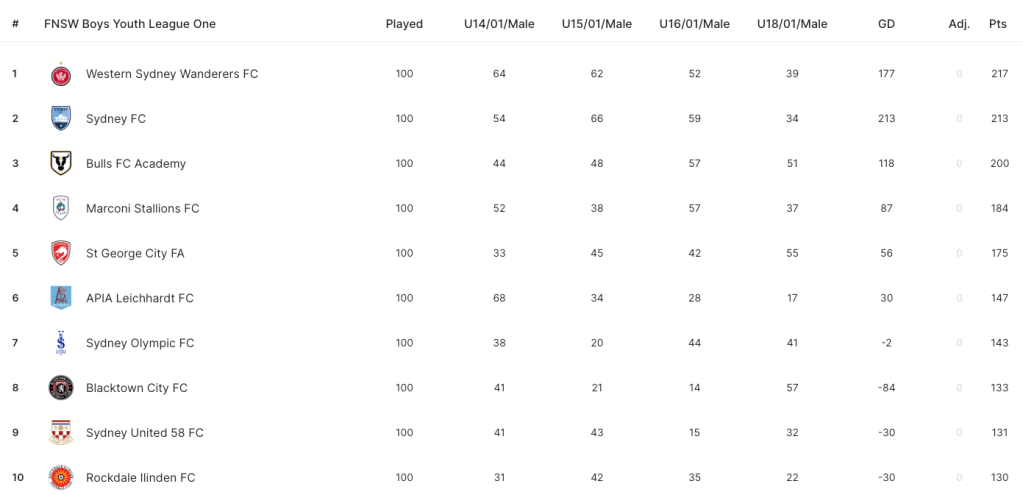Sort by the Played column header

[x=405, y=24]
